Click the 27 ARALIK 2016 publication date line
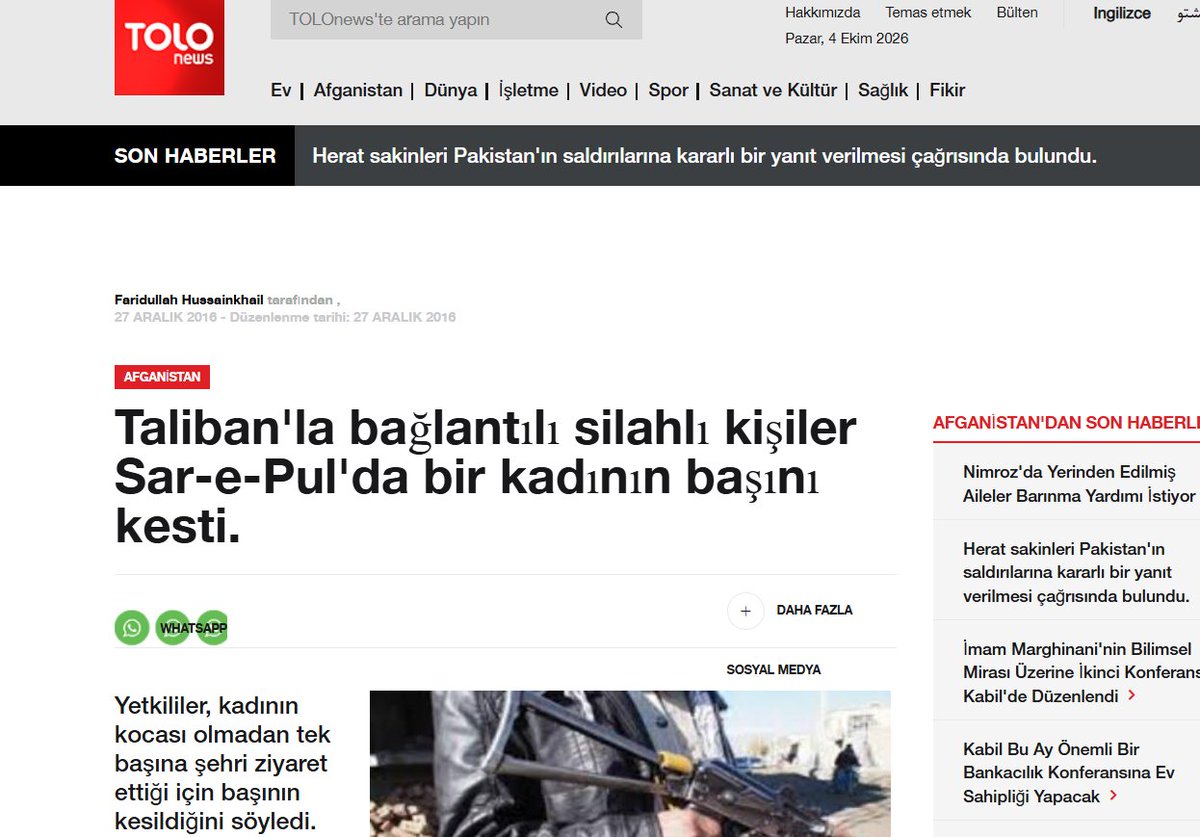This screenshot has width=1200, height=837. [x=285, y=318]
